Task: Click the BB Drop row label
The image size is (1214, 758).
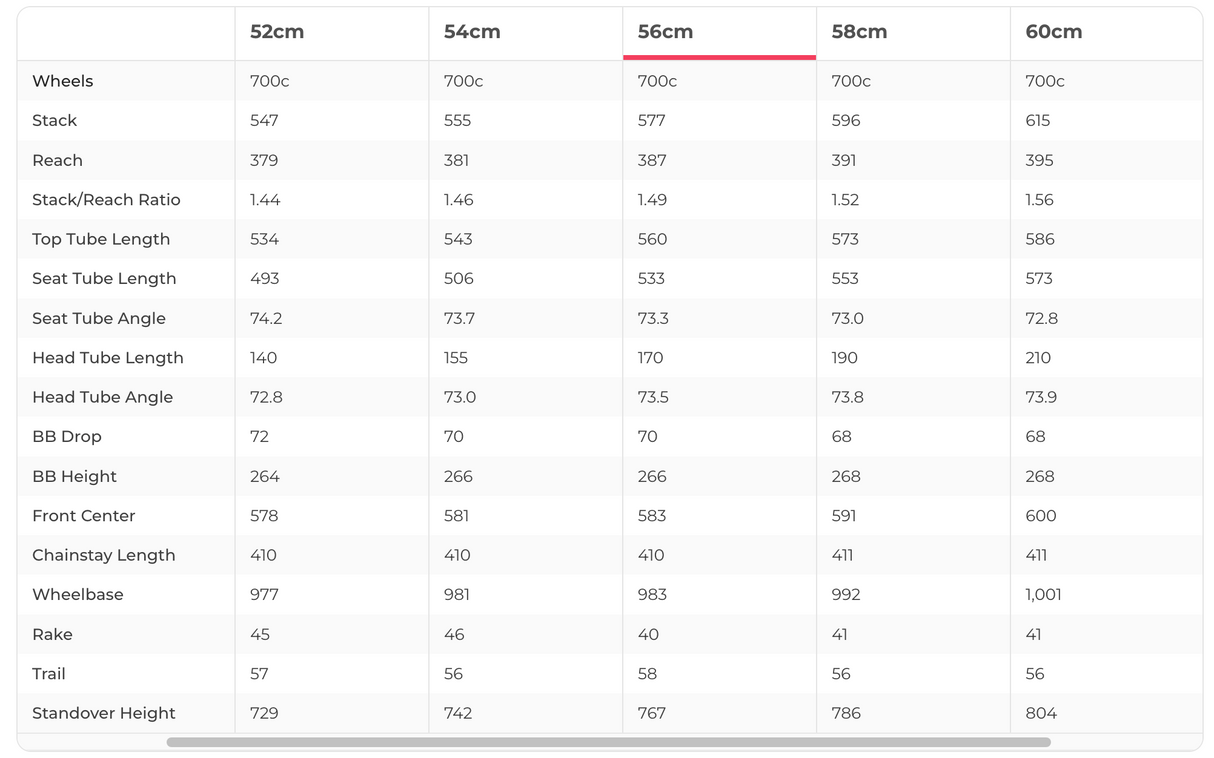Action: [x=66, y=437]
